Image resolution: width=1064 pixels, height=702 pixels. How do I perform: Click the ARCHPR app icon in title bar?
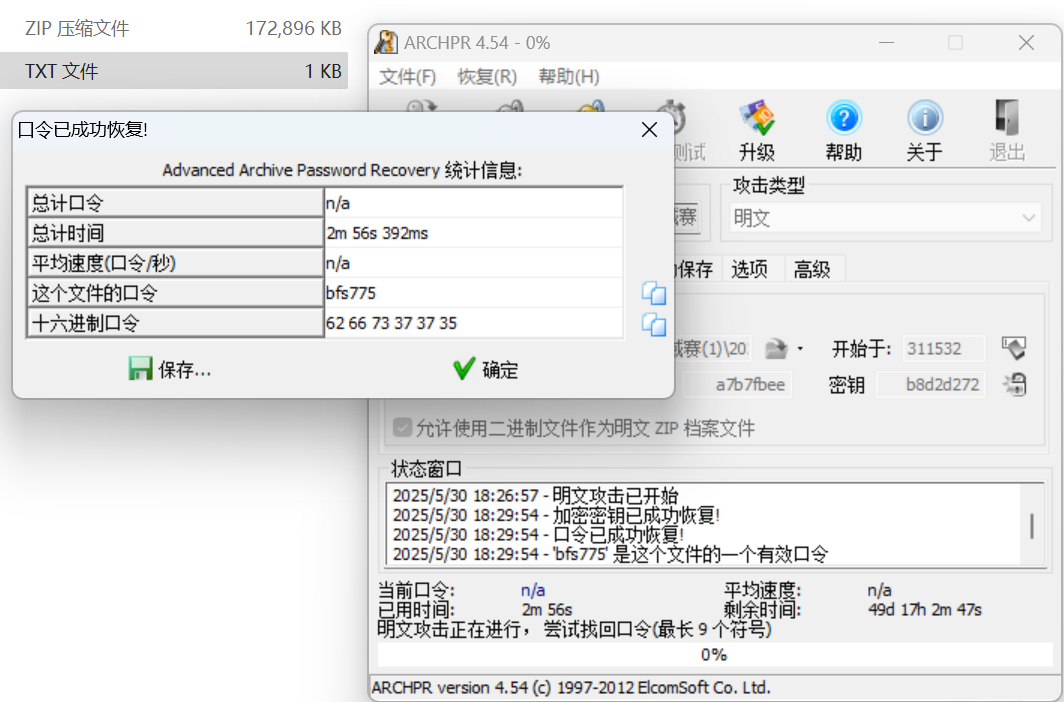click(x=386, y=43)
